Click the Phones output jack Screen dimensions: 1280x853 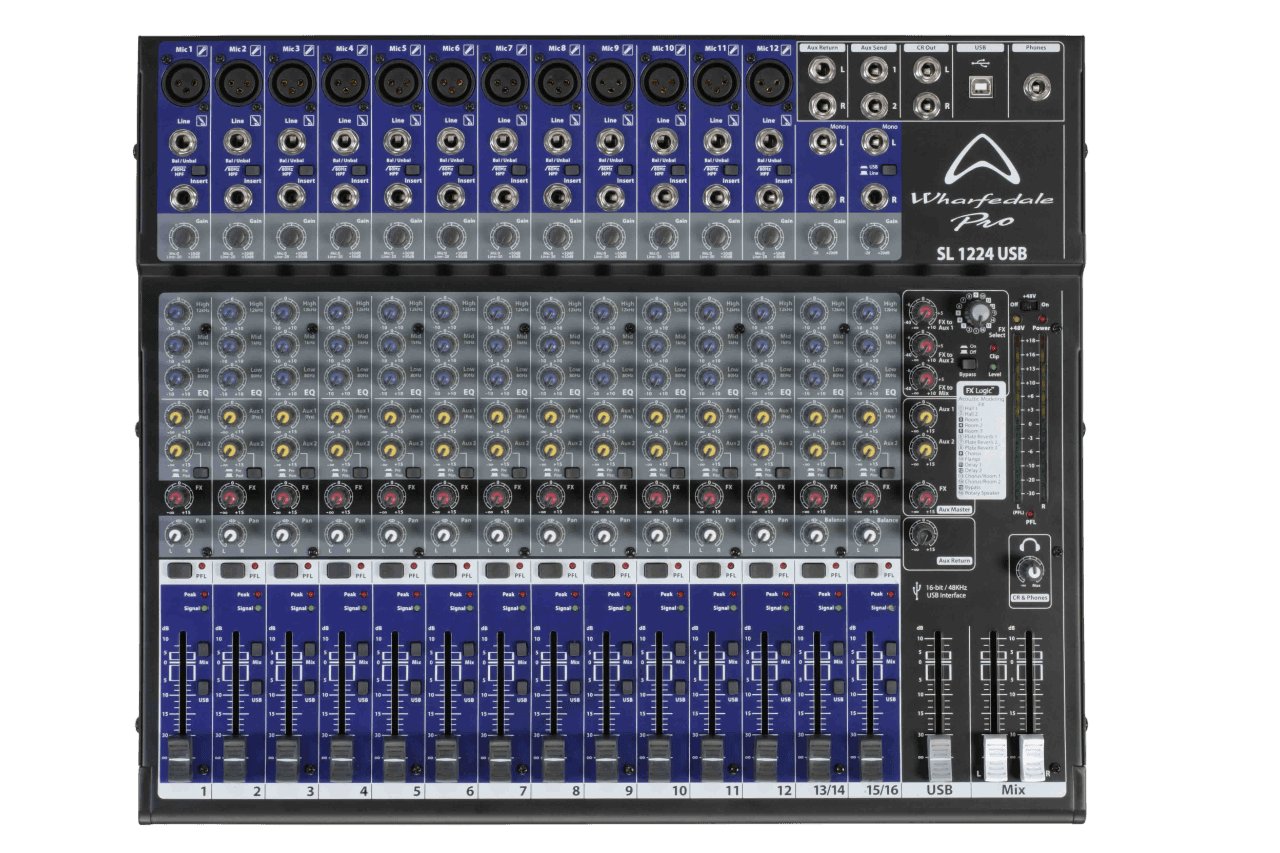point(1037,86)
